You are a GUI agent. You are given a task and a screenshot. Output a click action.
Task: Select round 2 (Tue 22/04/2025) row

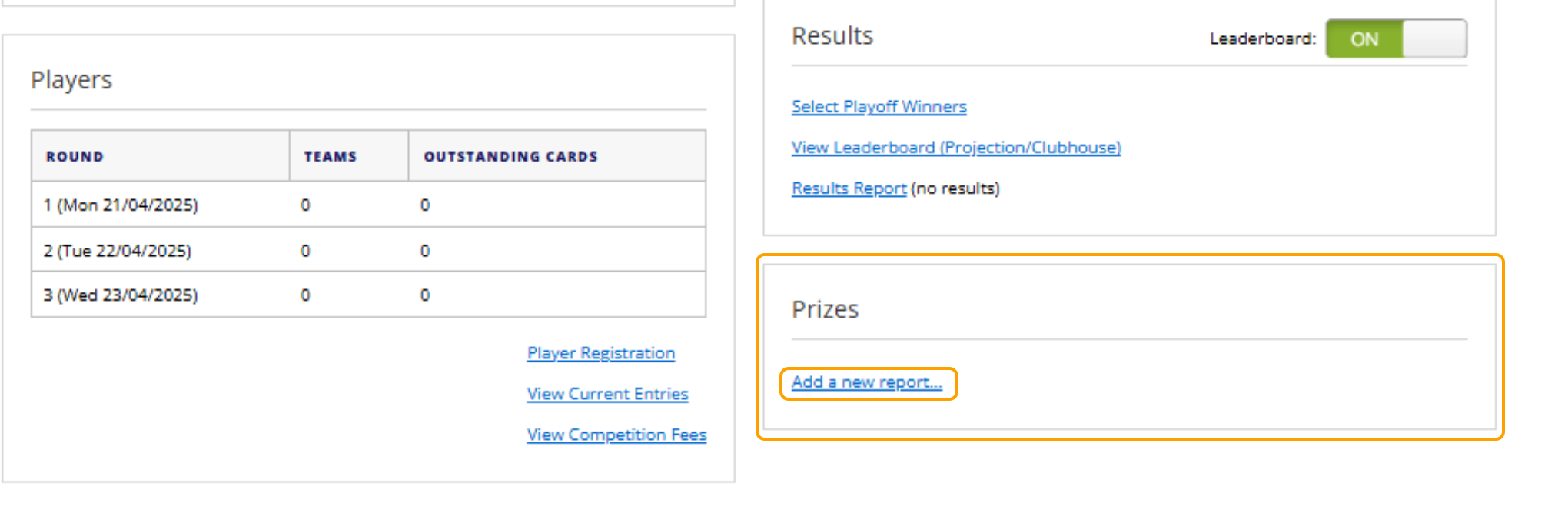[x=117, y=251]
